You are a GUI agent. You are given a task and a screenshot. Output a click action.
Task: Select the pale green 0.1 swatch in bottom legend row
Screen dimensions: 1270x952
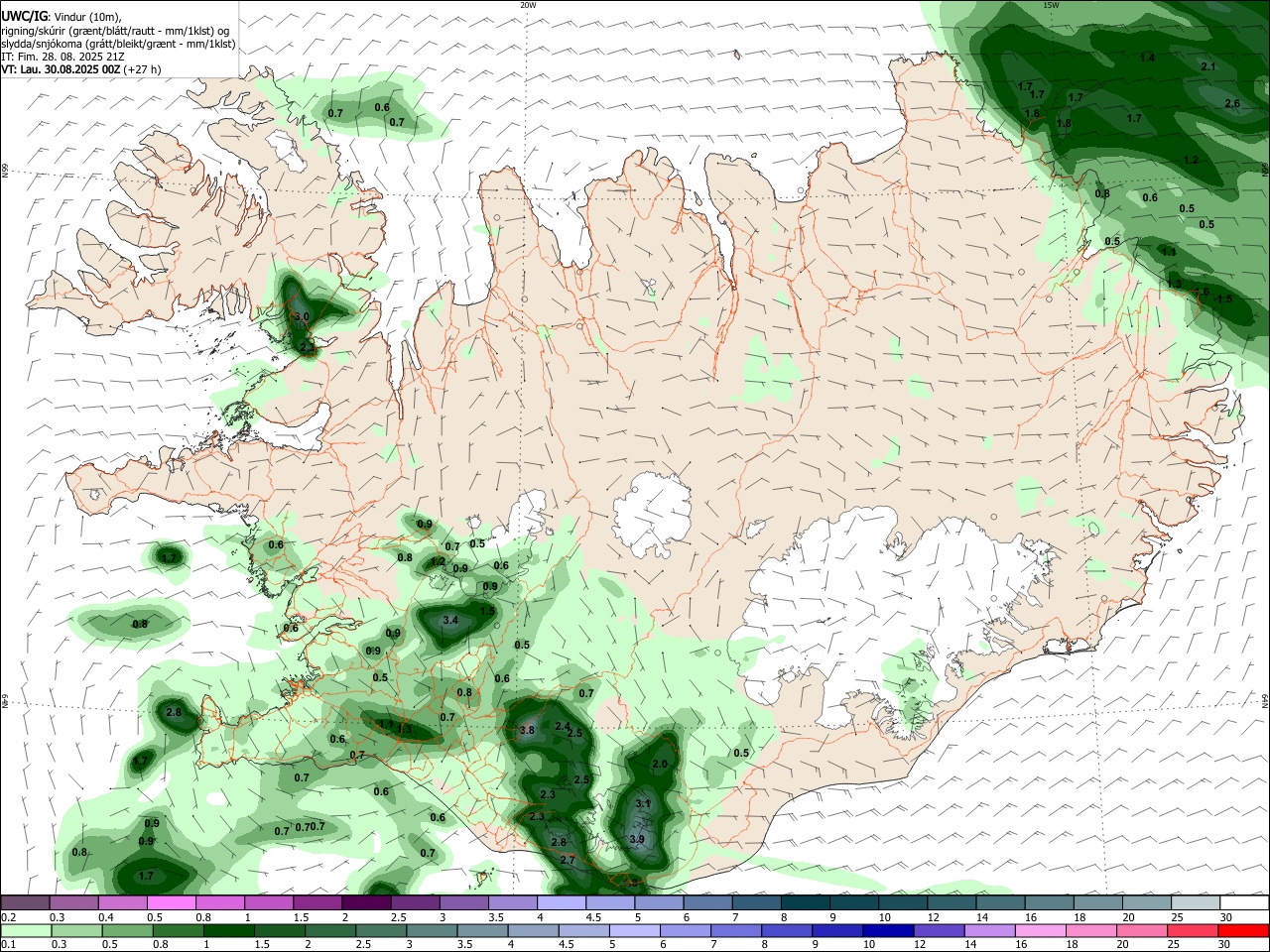[x=25, y=930]
